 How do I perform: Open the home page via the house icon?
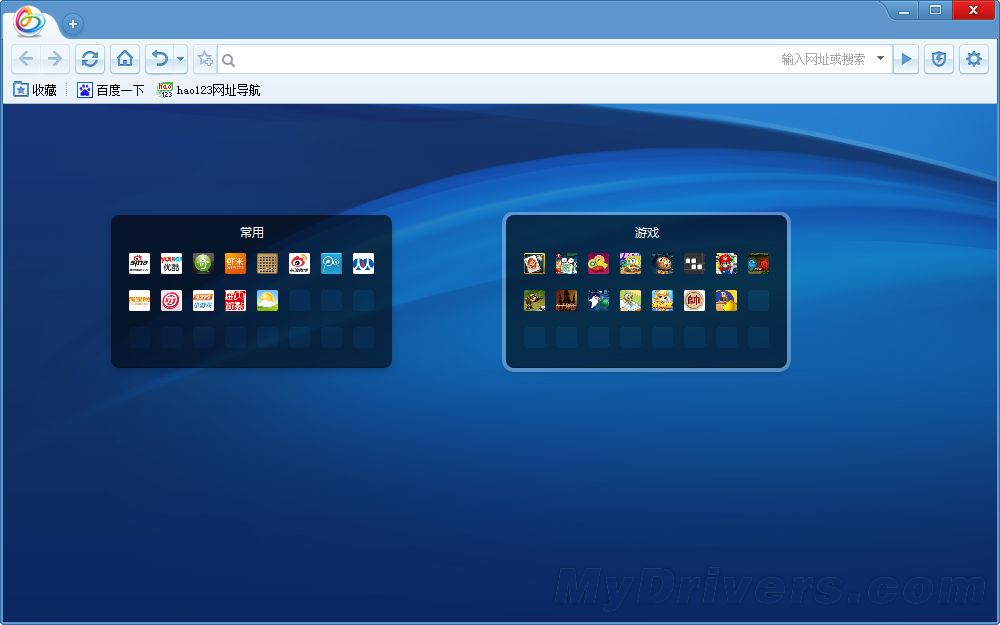(x=125, y=59)
